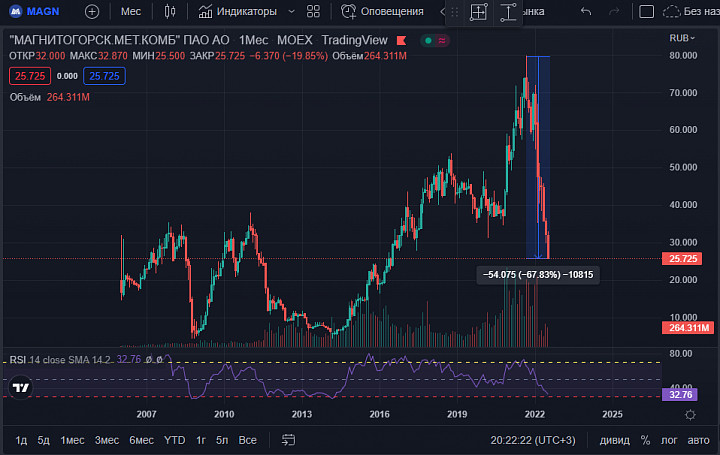Click the 264.311M volume label on the scale
The image size is (720, 455).
[688, 328]
